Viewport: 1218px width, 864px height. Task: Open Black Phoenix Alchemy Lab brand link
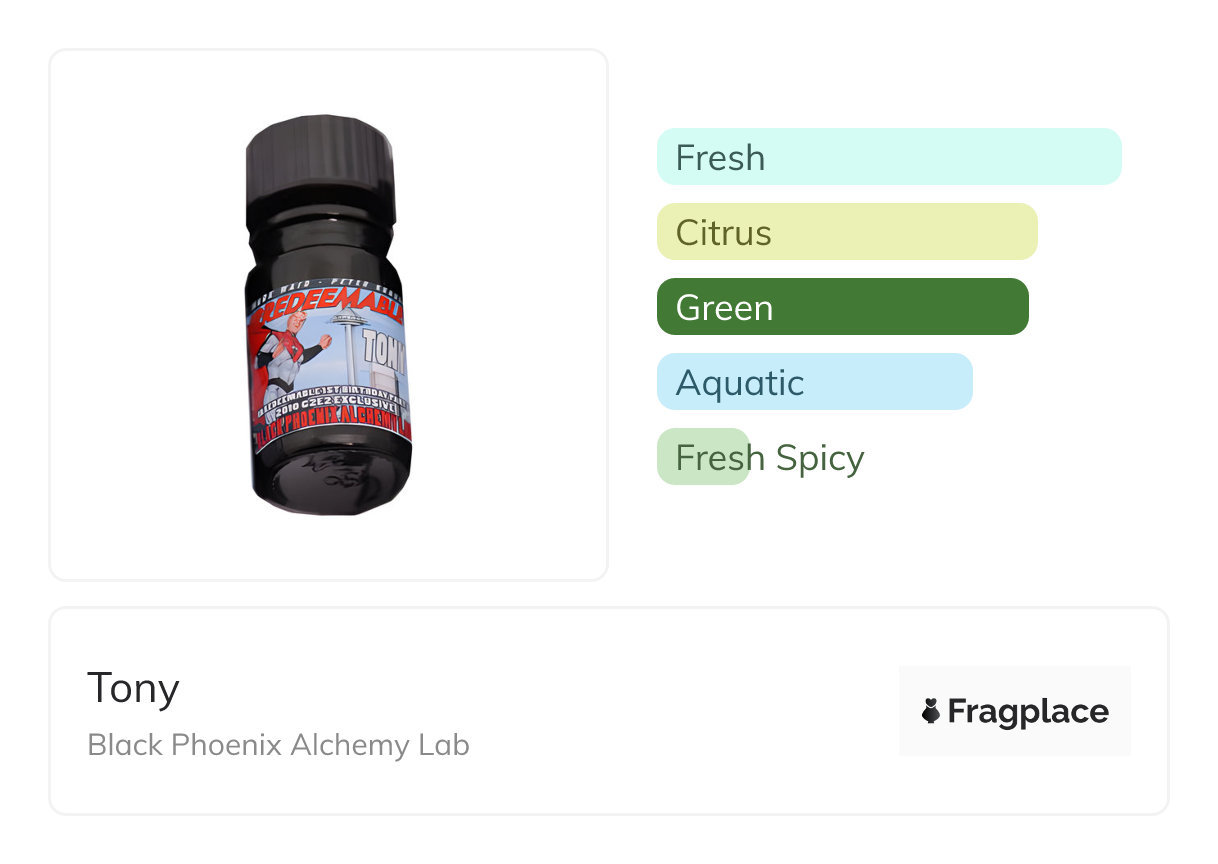pos(278,745)
